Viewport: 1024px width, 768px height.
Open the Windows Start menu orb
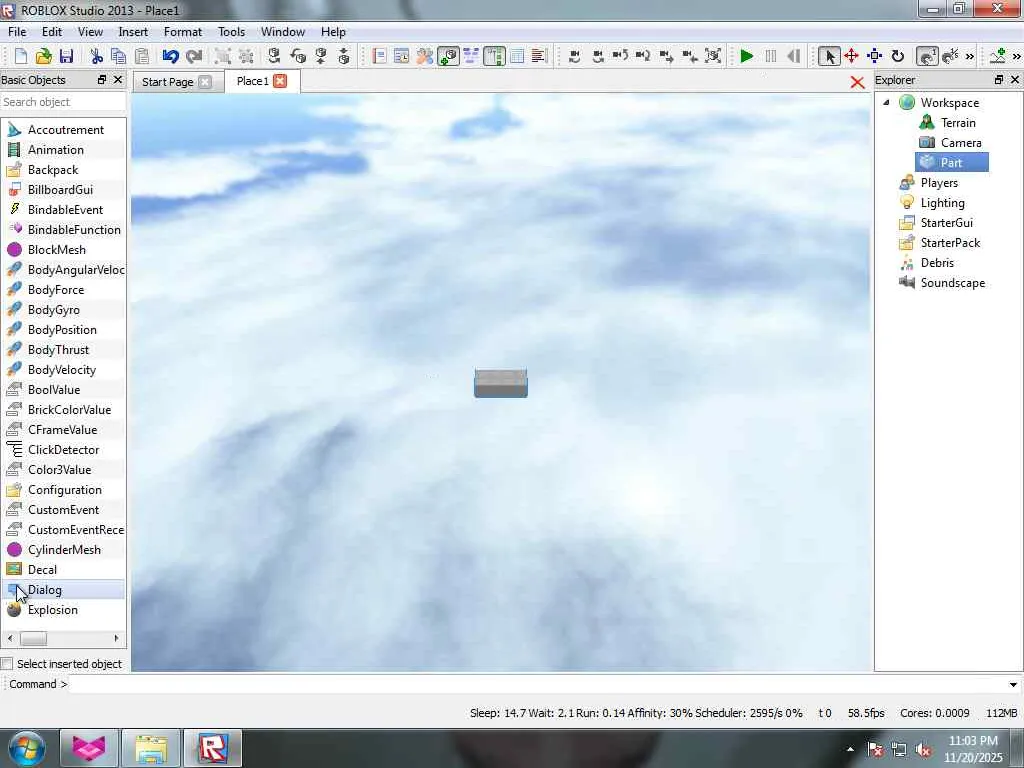click(x=26, y=748)
